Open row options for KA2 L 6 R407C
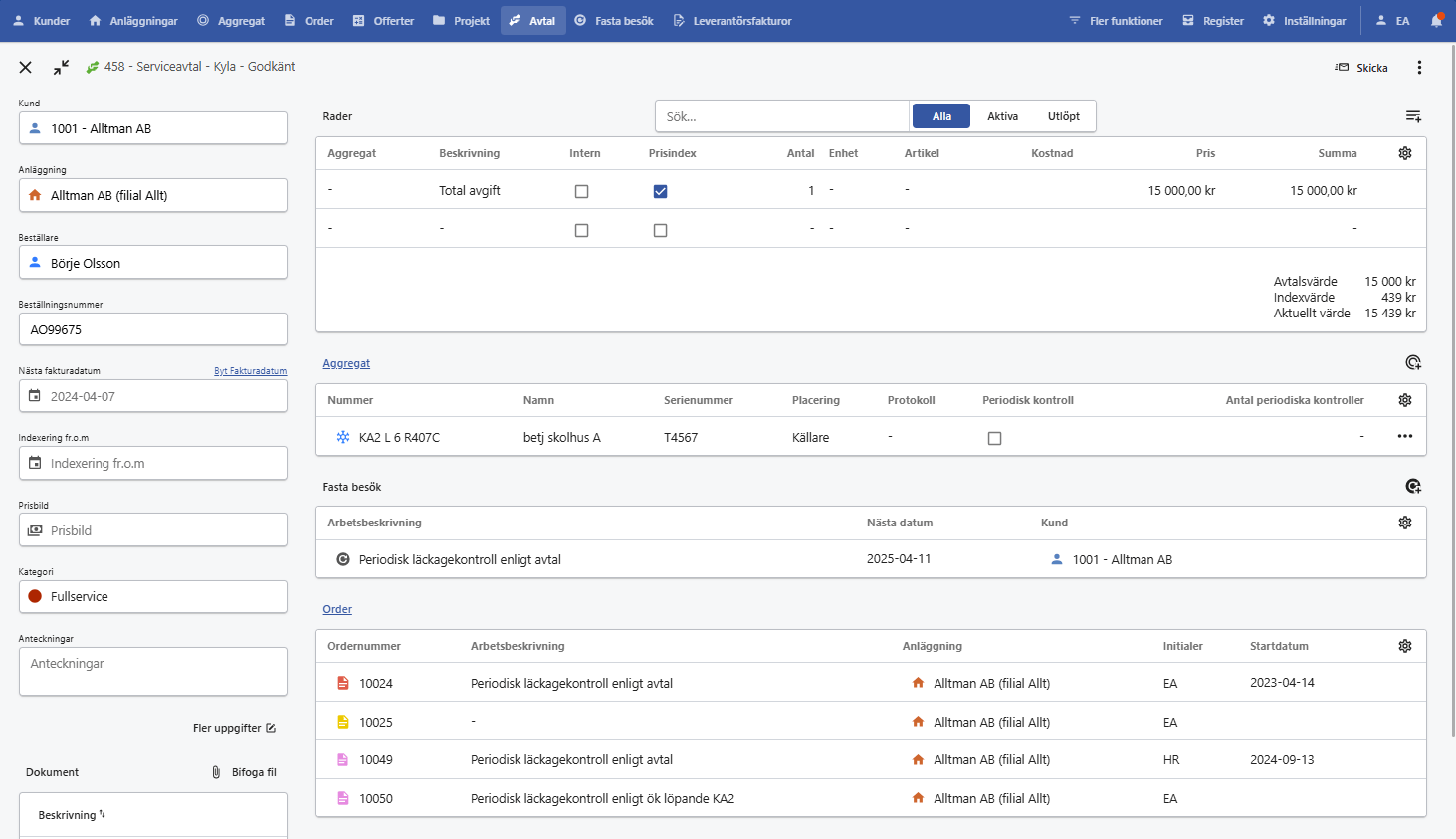The width and height of the screenshot is (1456, 839). 1405,437
